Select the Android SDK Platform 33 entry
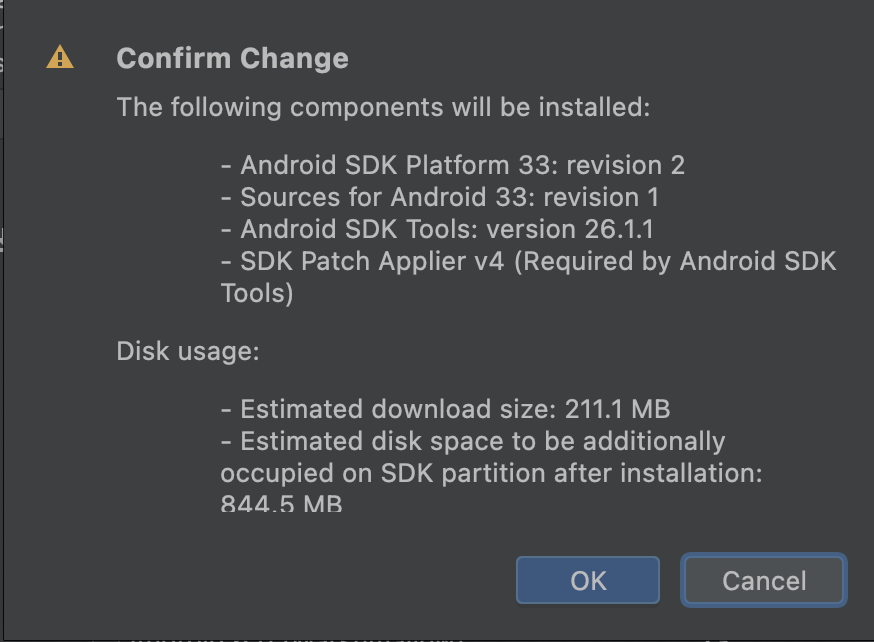Screen dimensions: 874x642 click(x=455, y=164)
